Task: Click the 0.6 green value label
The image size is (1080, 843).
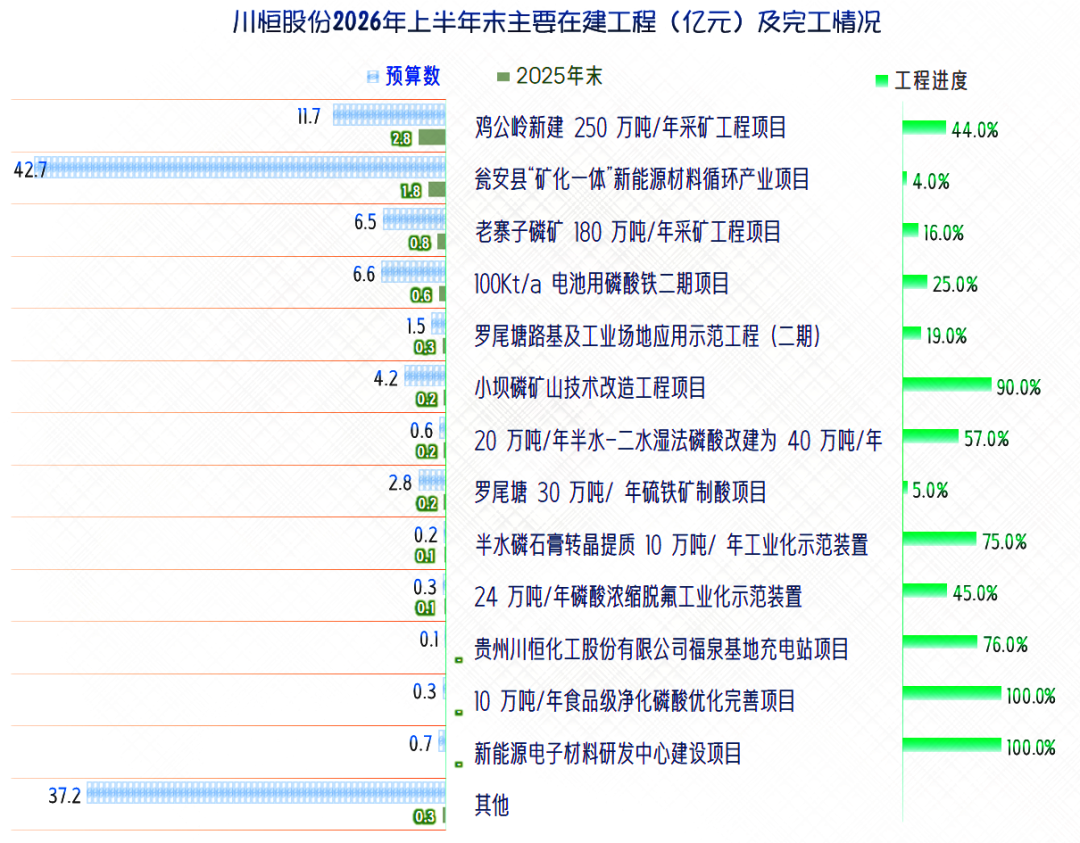Action: pos(422,295)
